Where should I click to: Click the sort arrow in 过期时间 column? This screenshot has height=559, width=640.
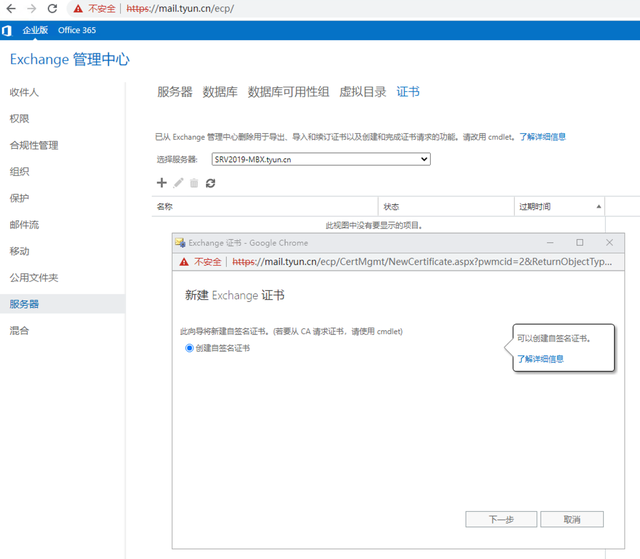point(598,207)
